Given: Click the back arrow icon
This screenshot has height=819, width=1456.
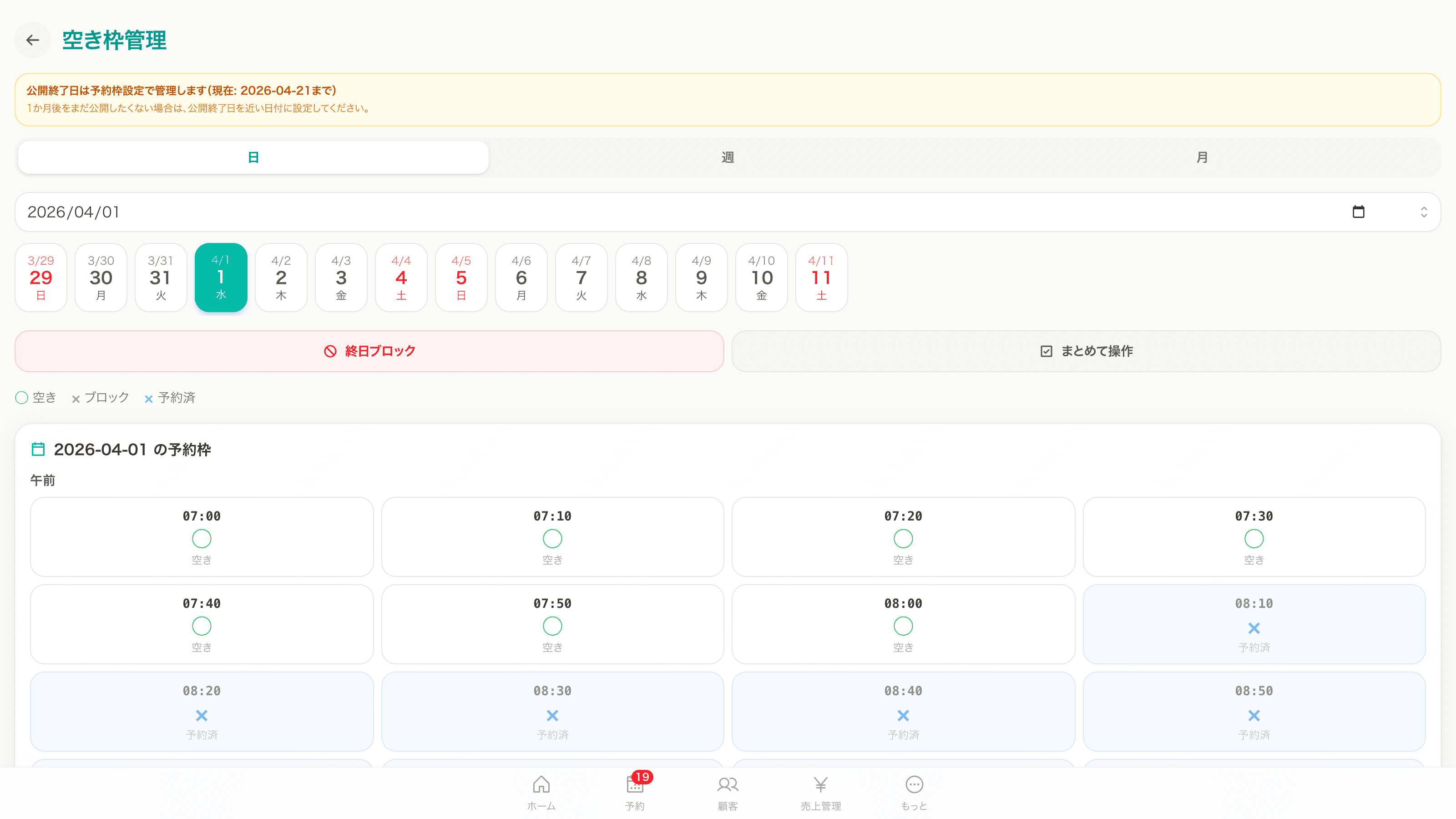Looking at the screenshot, I should click(33, 40).
